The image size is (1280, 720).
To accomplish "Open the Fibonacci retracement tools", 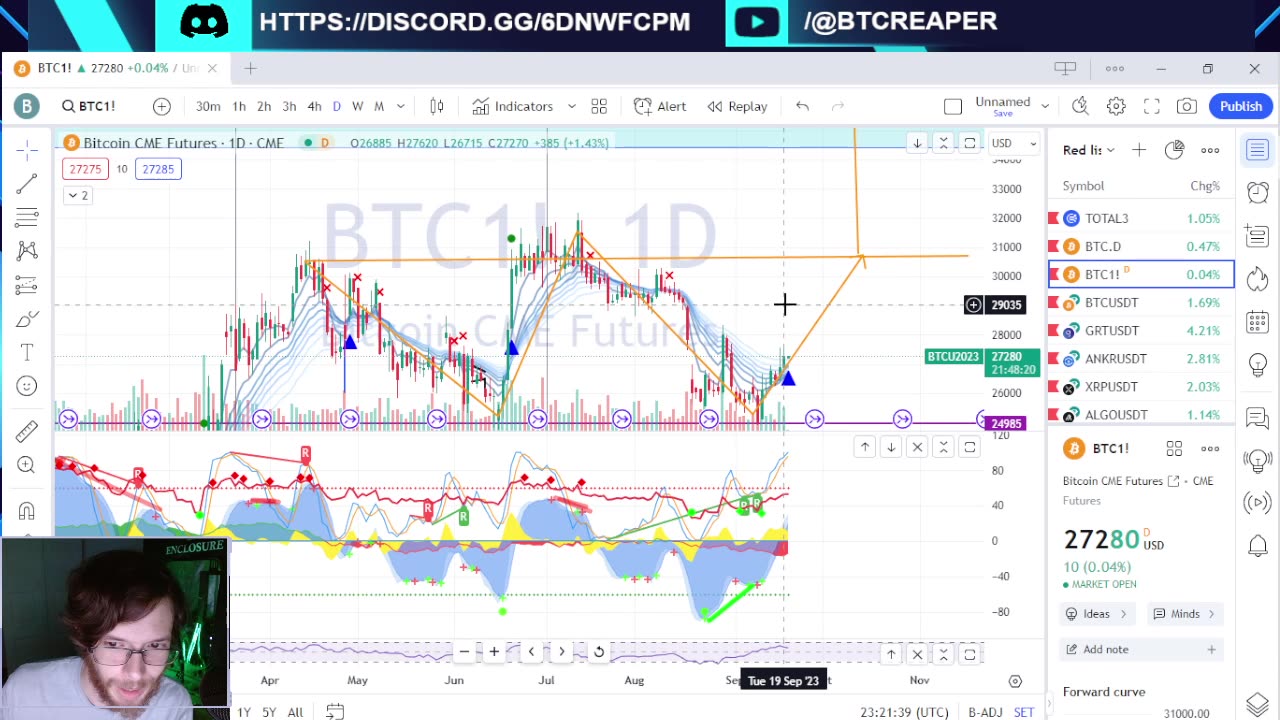I will coord(27,217).
